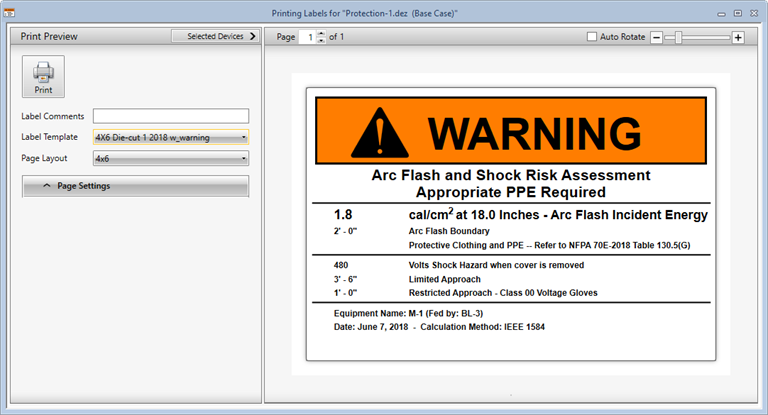The width and height of the screenshot is (768, 415).
Task: Click the zoom in plus icon
Action: (x=738, y=38)
